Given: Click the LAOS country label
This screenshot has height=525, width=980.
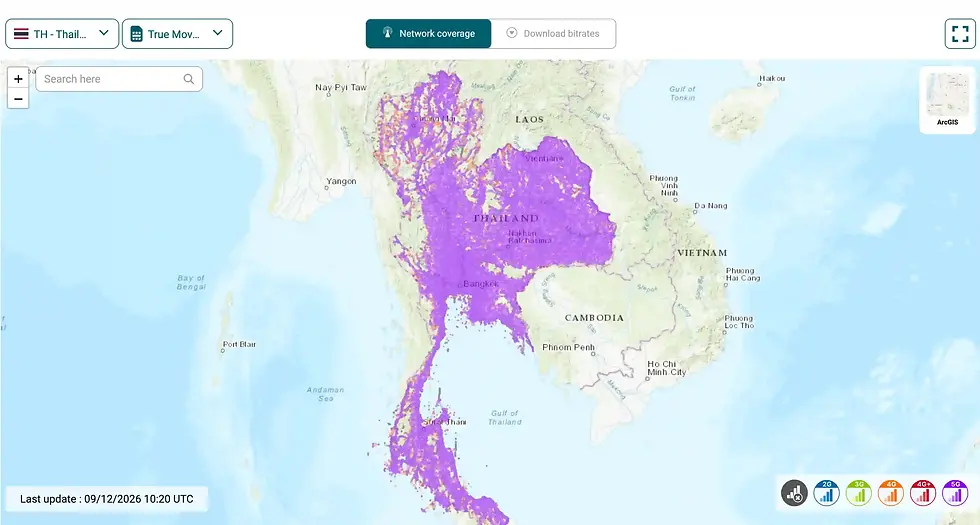Looking at the screenshot, I should (x=529, y=119).
